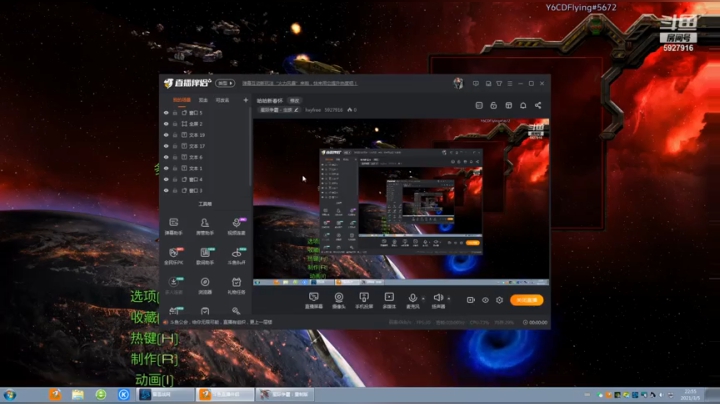
Task: Add a 摄像头 camera source
Action: point(339,300)
